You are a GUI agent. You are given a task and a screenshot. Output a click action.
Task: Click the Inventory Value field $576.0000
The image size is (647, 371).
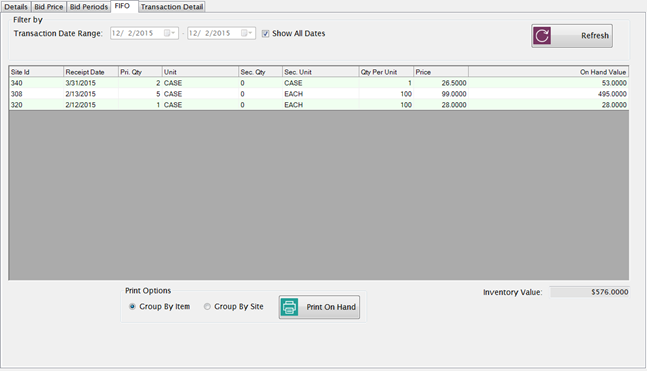click(x=590, y=292)
